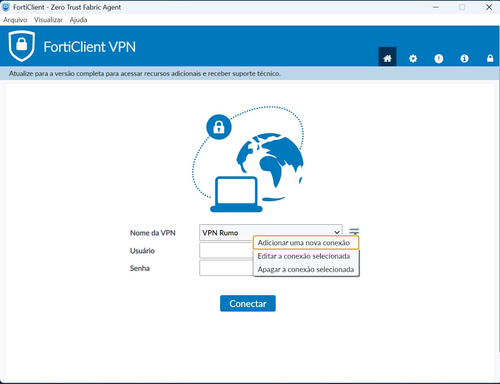Minimize the FortiClient window
This screenshot has height=384, width=500.
[436, 7]
